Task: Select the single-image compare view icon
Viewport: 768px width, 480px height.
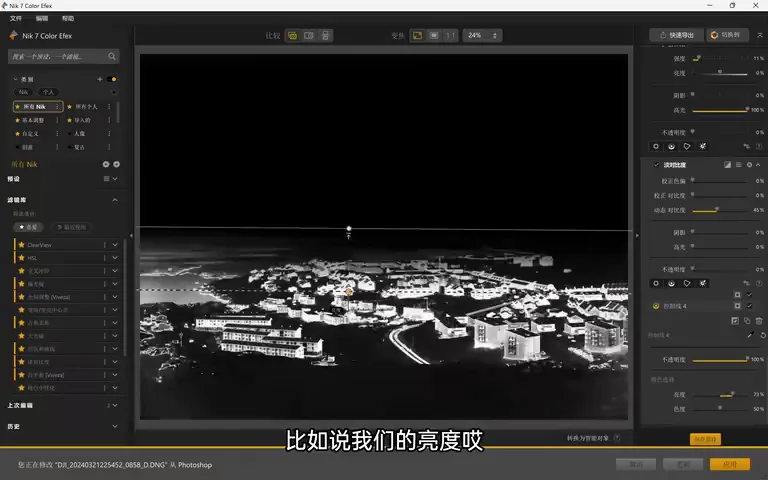Action: click(x=292, y=36)
